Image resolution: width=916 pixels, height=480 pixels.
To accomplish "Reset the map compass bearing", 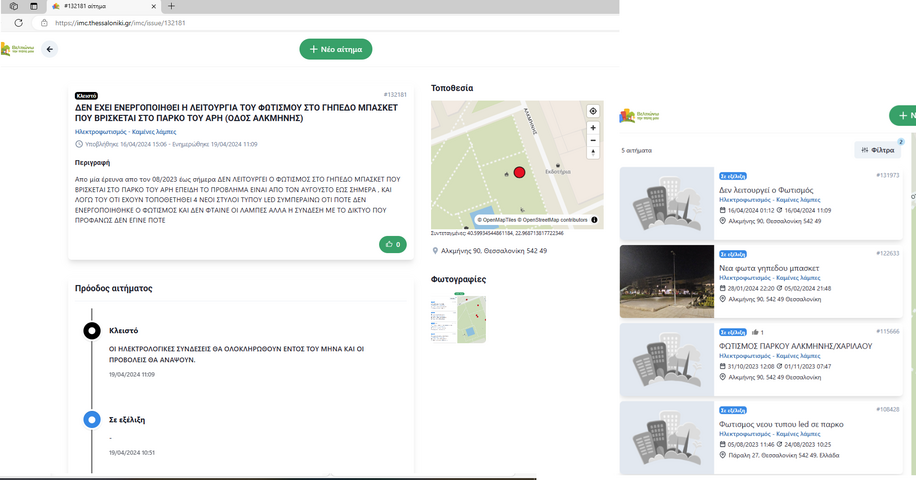I will (593, 152).
